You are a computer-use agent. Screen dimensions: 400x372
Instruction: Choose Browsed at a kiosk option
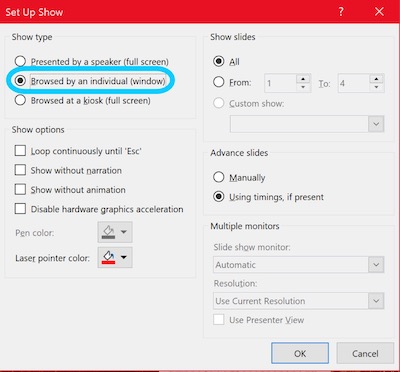click(20, 100)
